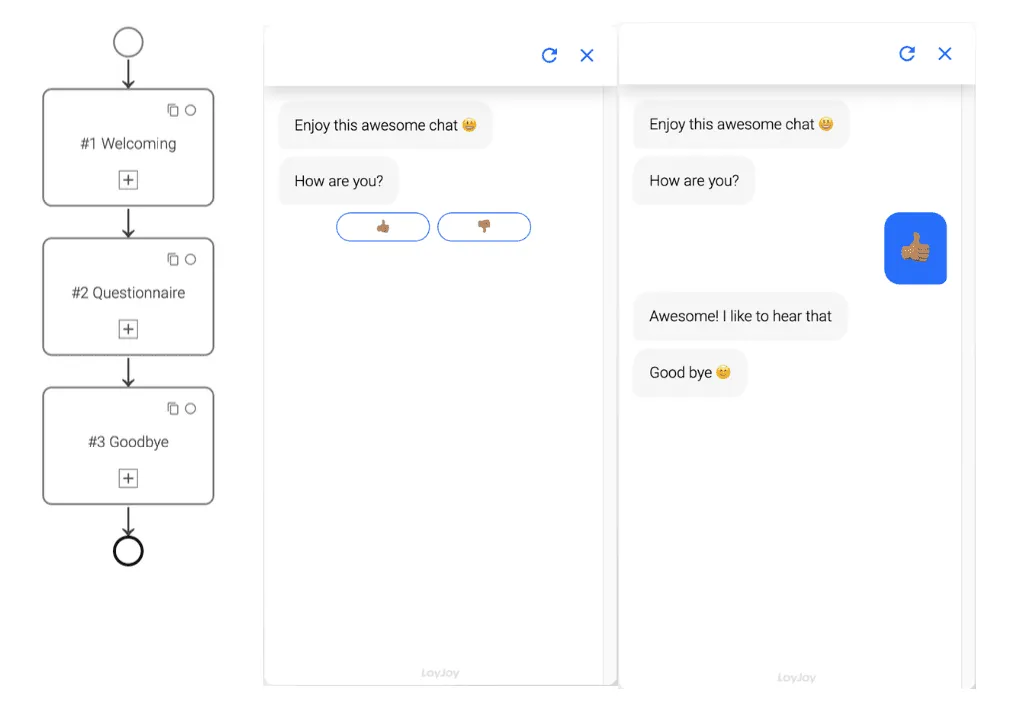
Task: Close the left chat preview
Action: point(587,55)
